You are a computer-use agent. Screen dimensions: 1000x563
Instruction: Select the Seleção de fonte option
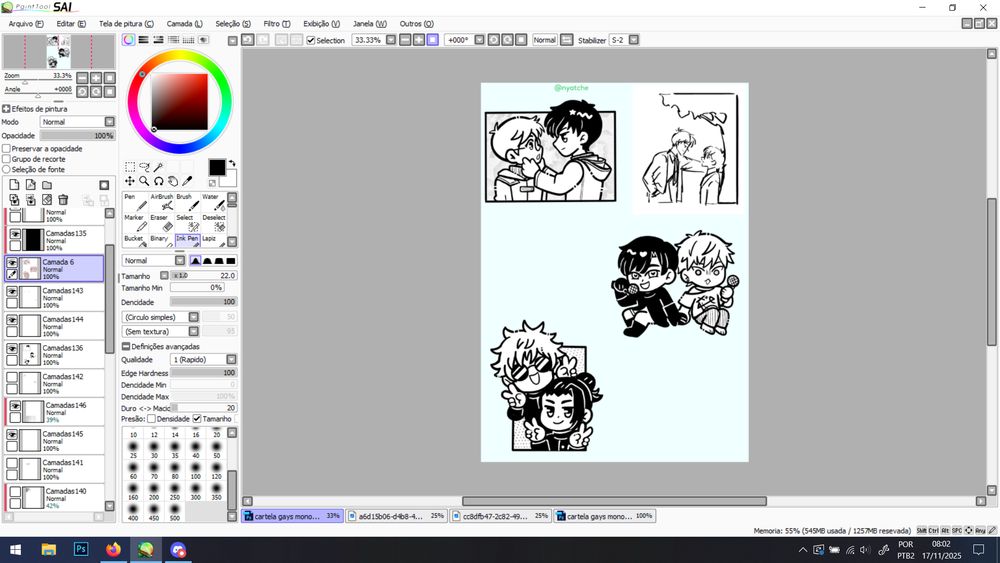(6, 170)
